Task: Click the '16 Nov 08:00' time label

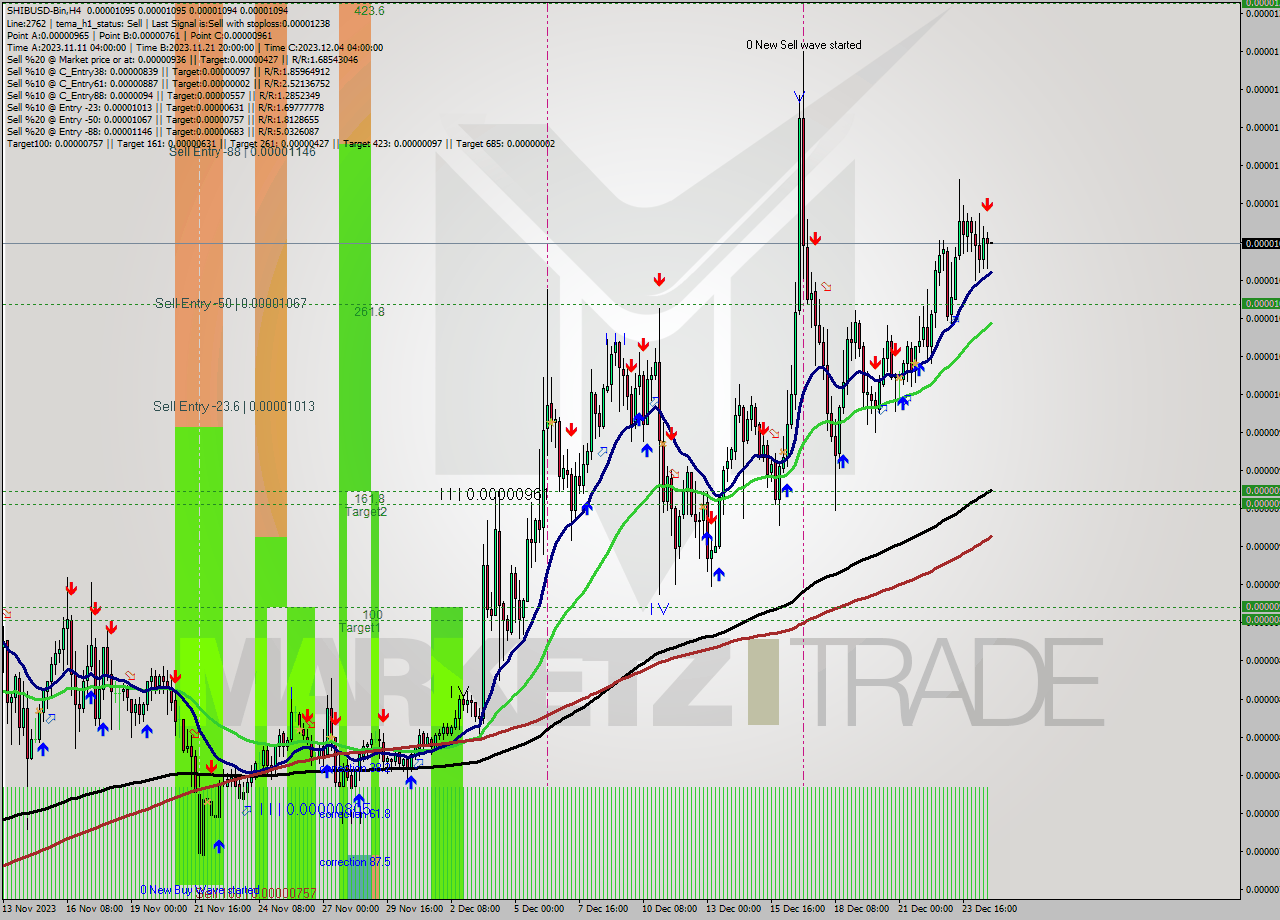Action: point(94,909)
